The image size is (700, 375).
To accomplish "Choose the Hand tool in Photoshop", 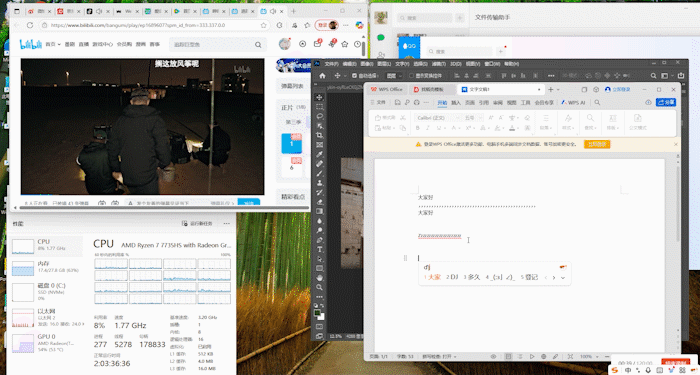I will coord(319,278).
